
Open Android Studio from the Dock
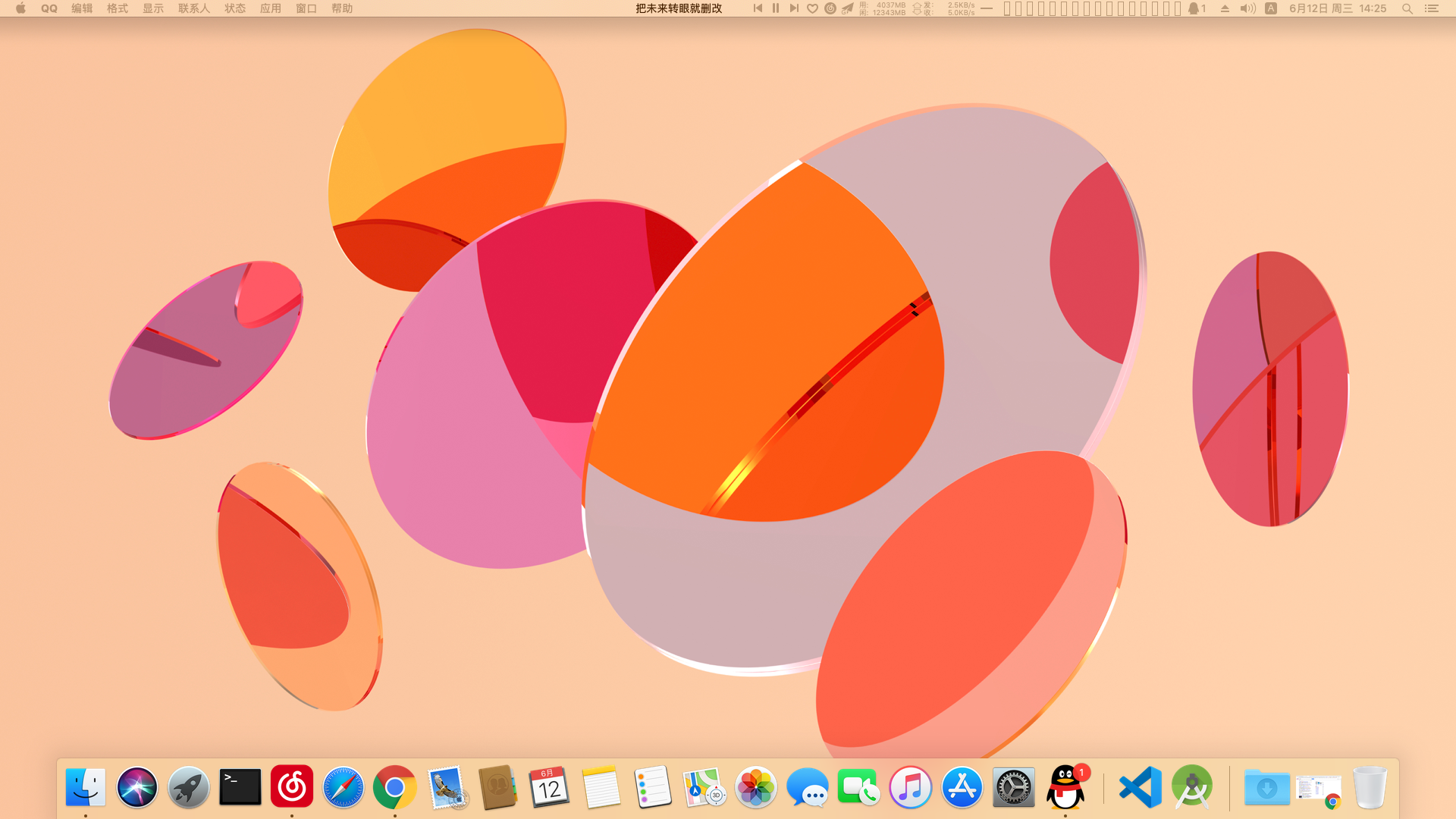click(x=1192, y=787)
